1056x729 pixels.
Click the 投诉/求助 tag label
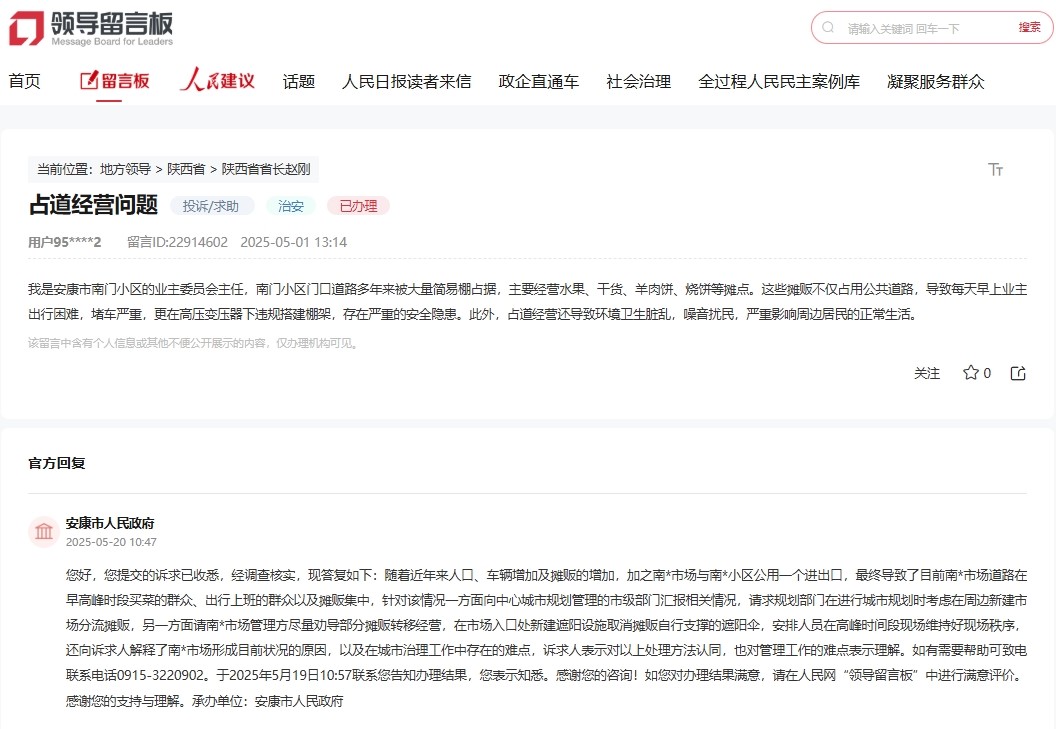[212, 205]
